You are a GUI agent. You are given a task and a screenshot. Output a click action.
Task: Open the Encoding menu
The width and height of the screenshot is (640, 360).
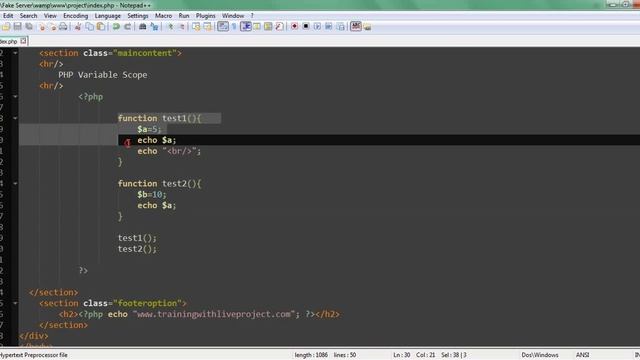click(x=76, y=16)
